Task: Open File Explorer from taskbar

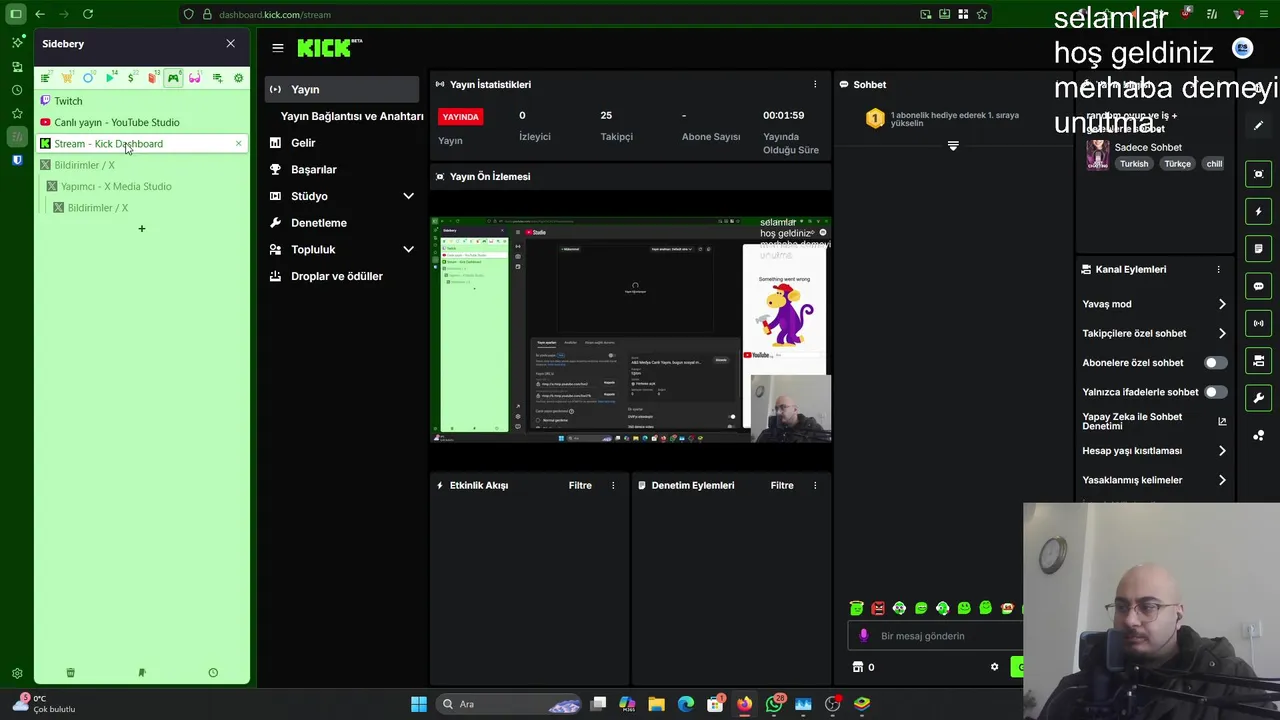Action: point(656,704)
